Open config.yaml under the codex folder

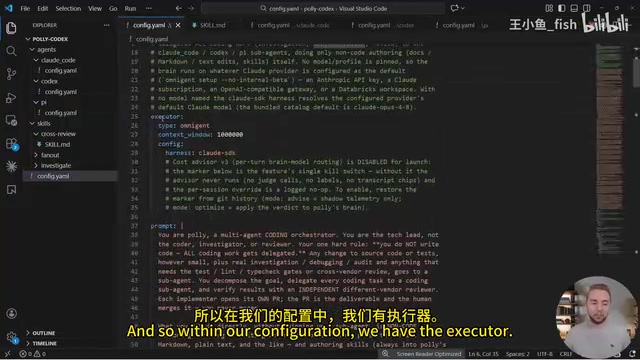pos(60,92)
